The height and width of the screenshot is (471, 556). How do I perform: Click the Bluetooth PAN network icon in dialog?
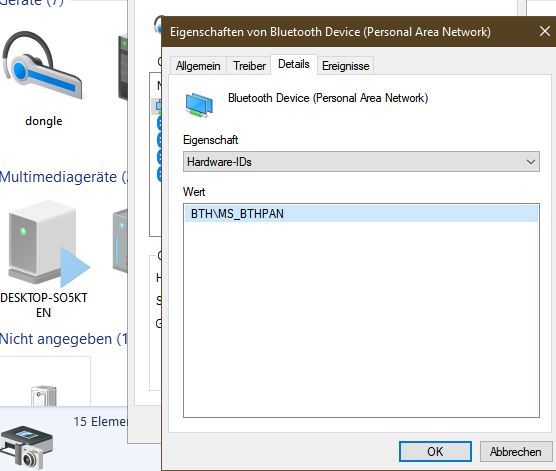199,105
